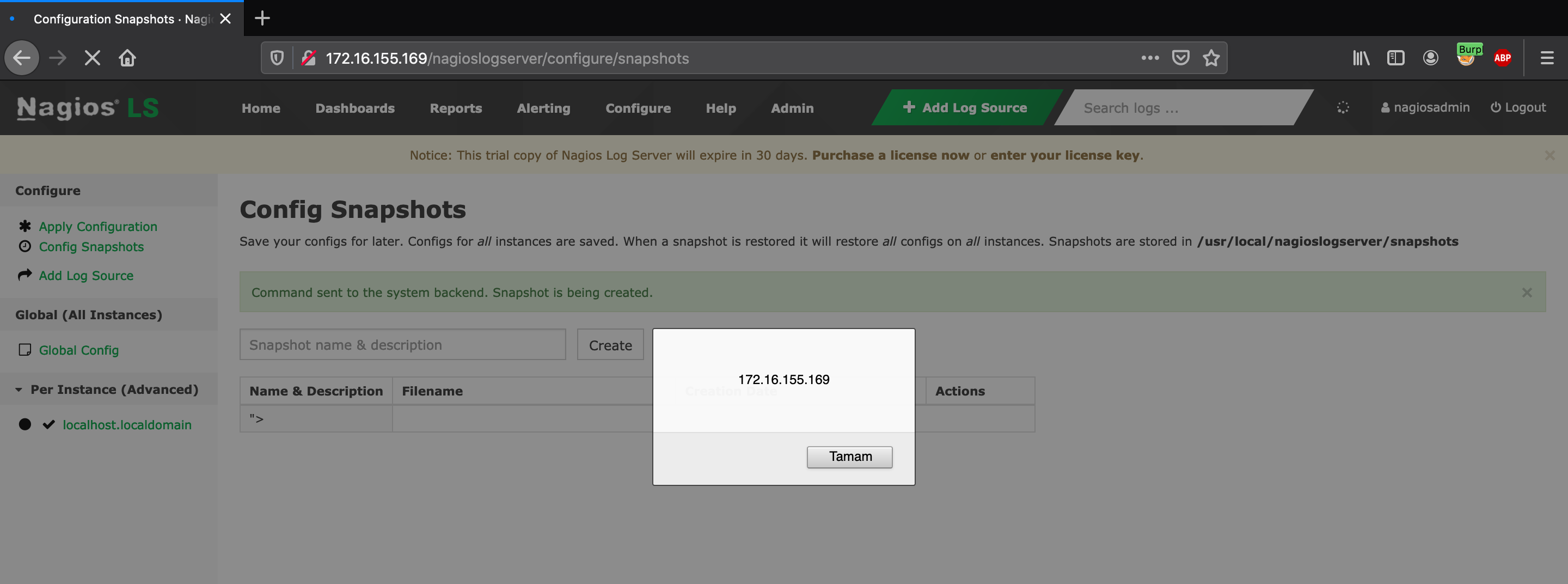The height and width of the screenshot is (584, 1568).
Task: Open the Adblock Plus ABP icon
Action: click(x=1502, y=58)
